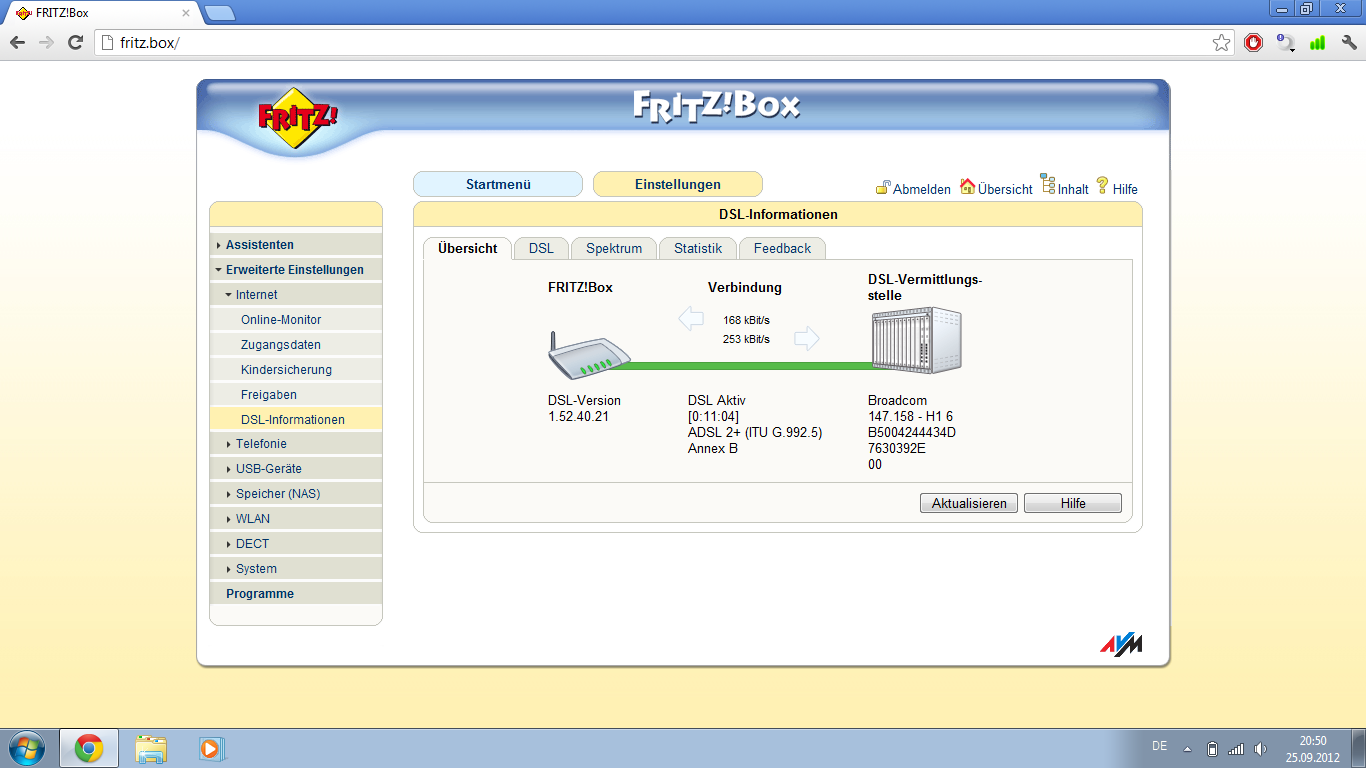Open Chrome wrench settings menu
The image size is (1366, 768).
point(1349,43)
